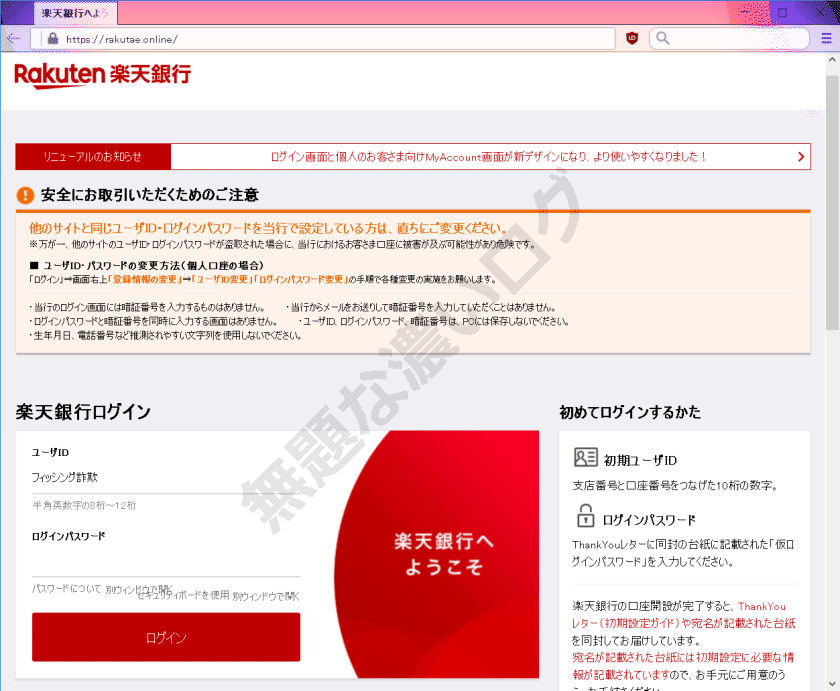Viewport: 840px width, 691px height.
Task: Click the リニューアルのお知らせ label
Action: [x=93, y=157]
